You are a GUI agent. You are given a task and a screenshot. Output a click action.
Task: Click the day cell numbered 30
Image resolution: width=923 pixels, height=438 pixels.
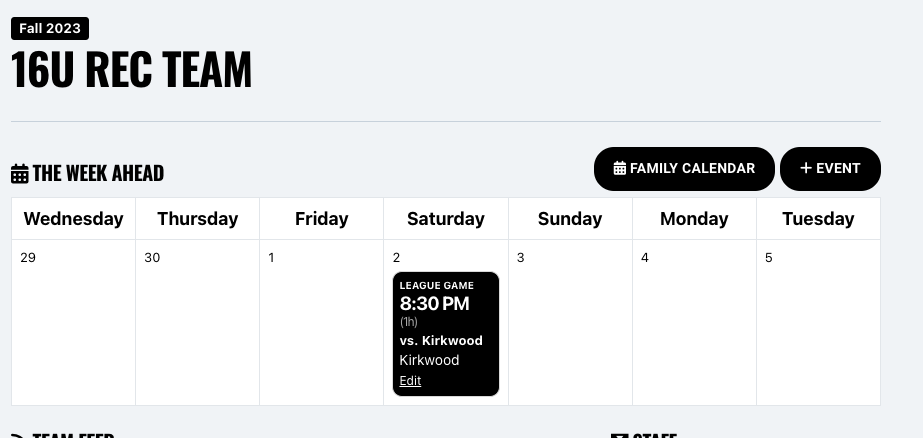198,320
